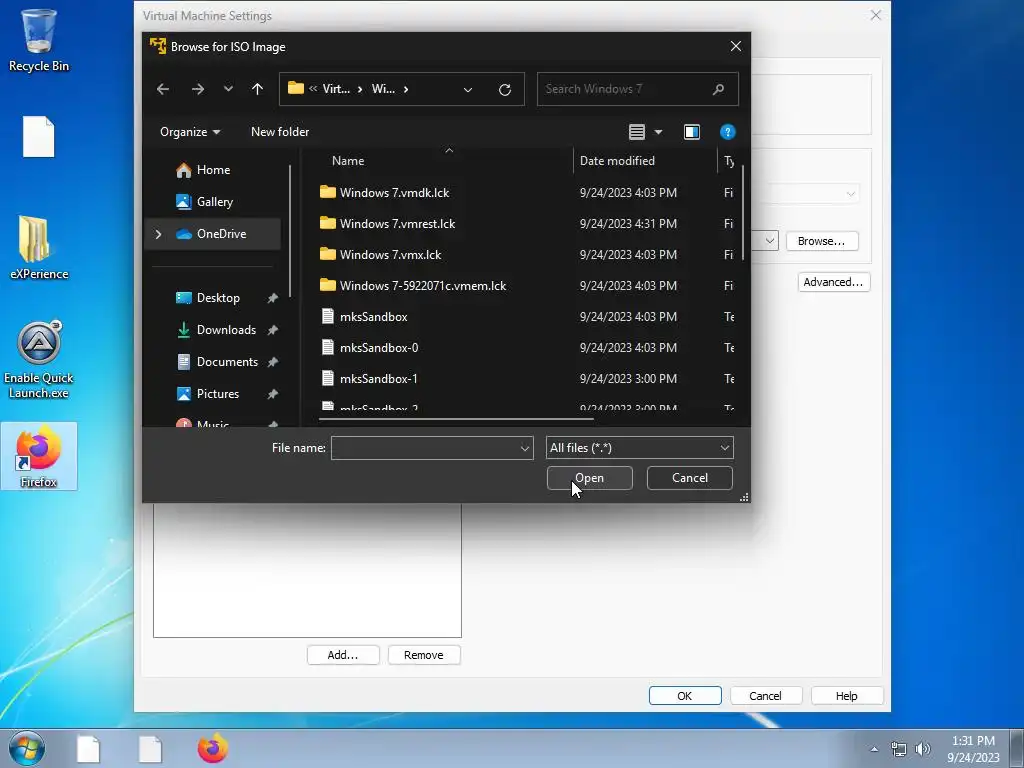
Task: Click the file list vertical scrollbar
Action: pyautogui.click(x=743, y=212)
